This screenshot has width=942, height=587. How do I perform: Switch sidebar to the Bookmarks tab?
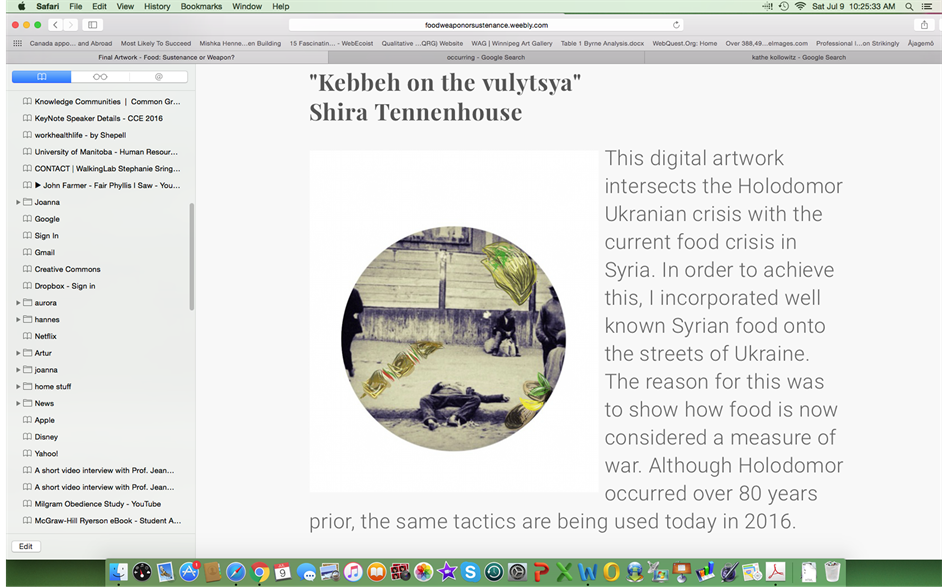pyautogui.click(x=41, y=77)
